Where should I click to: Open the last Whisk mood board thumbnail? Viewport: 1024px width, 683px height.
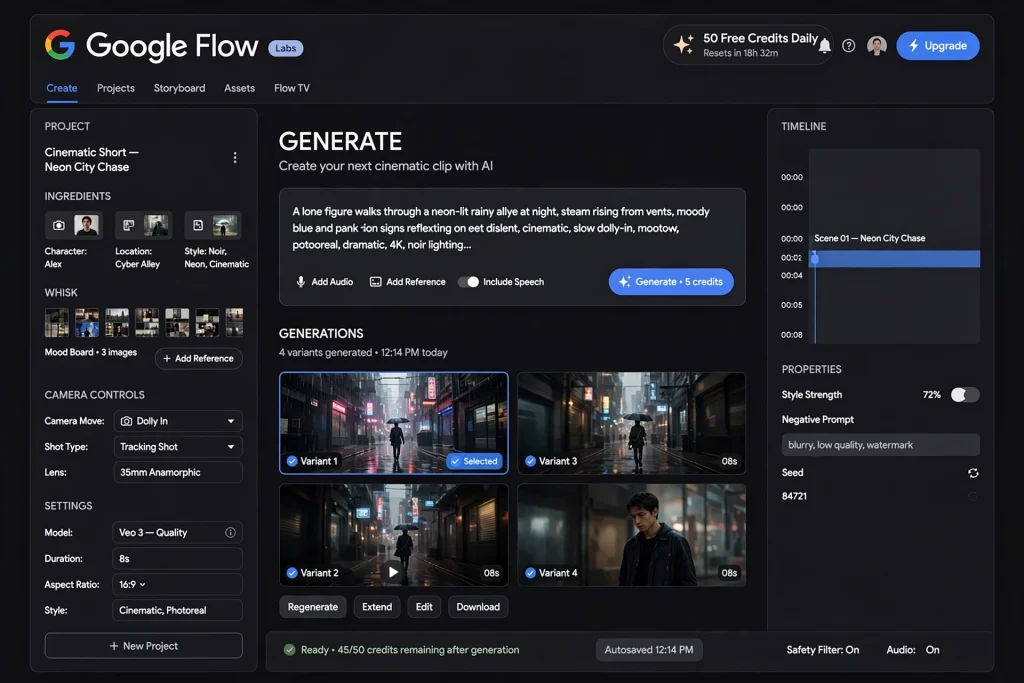234,323
